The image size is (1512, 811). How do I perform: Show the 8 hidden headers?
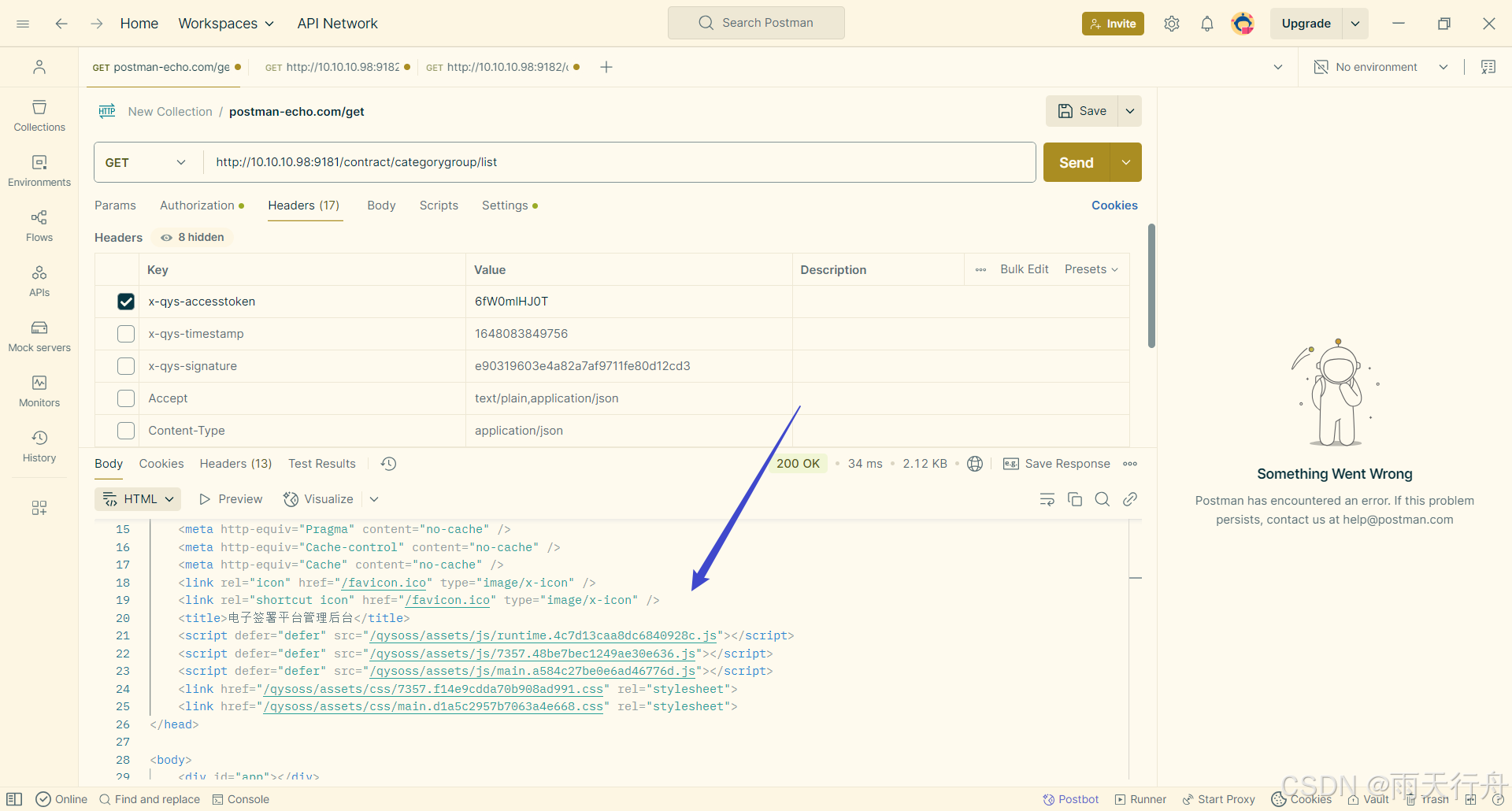click(x=192, y=237)
